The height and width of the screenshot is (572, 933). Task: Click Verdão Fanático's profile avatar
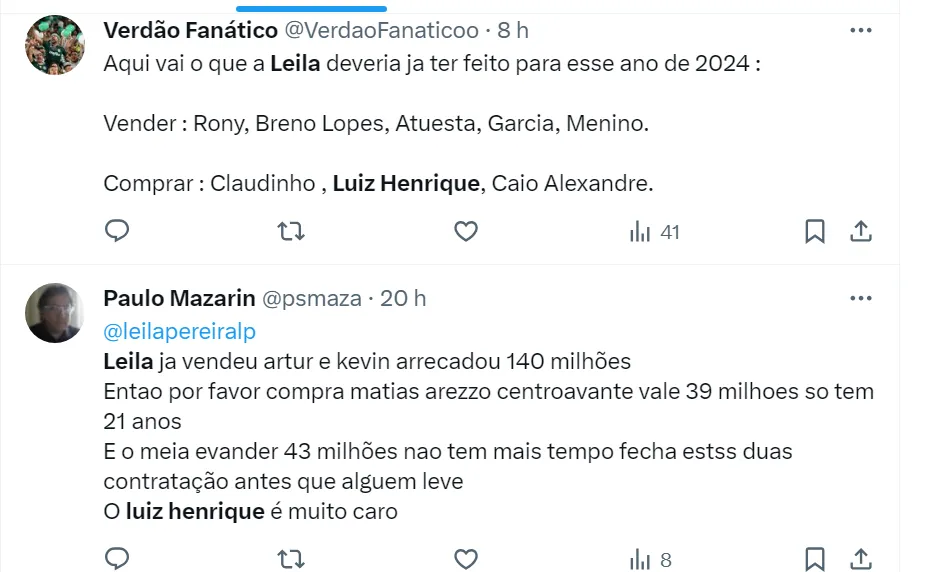point(54,45)
